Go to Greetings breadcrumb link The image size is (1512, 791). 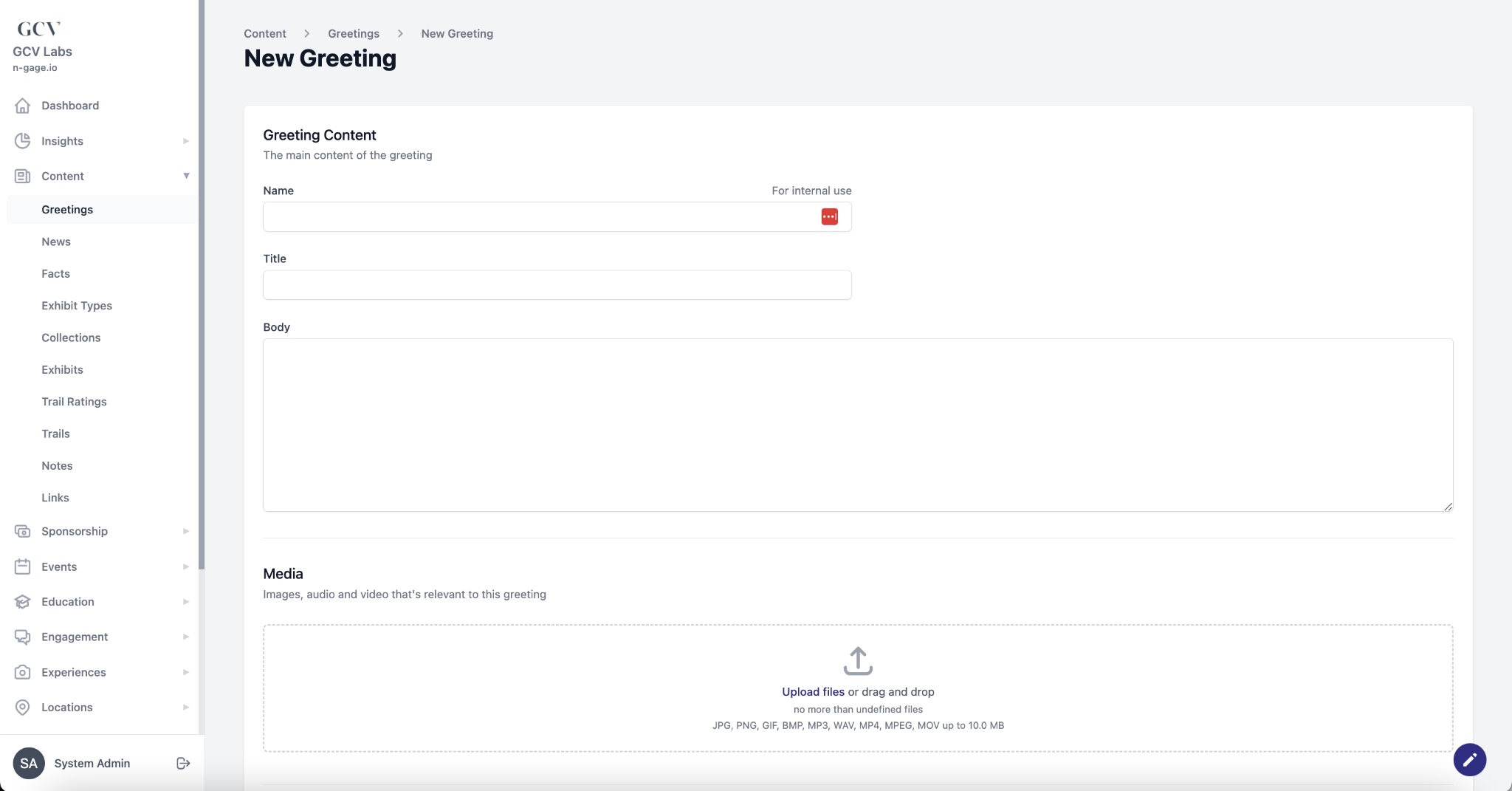[x=354, y=34]
